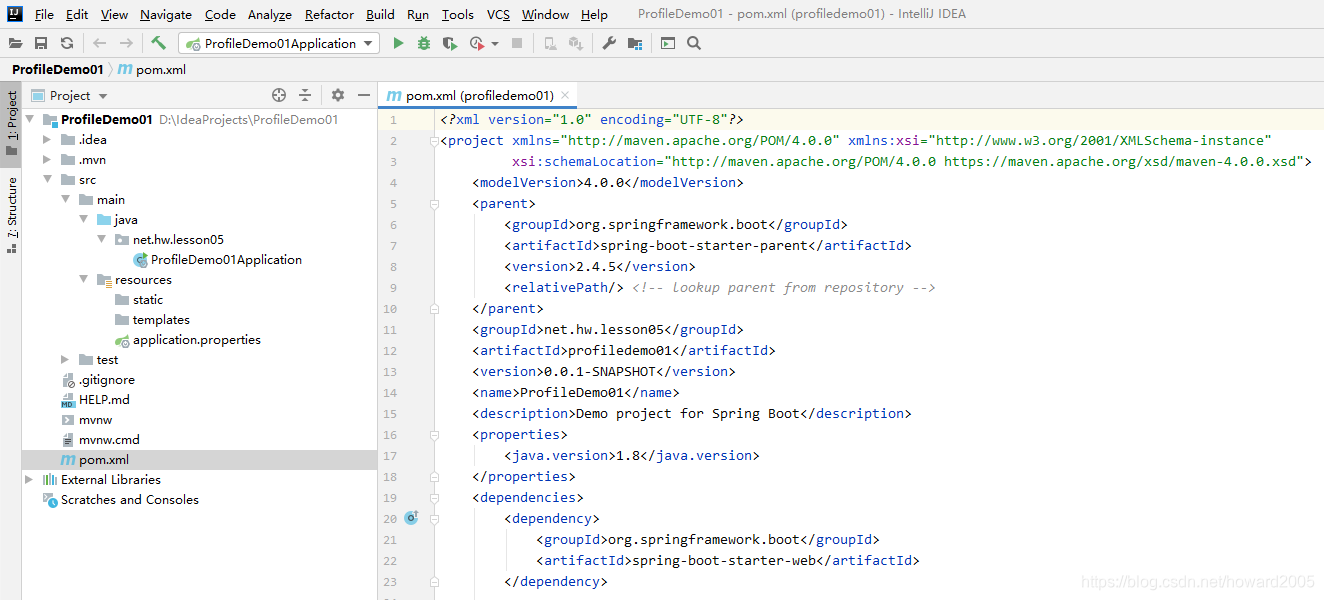
Task: Open the ProfileDemo01Application run configuration dropdown
Action: click(279, 43)
